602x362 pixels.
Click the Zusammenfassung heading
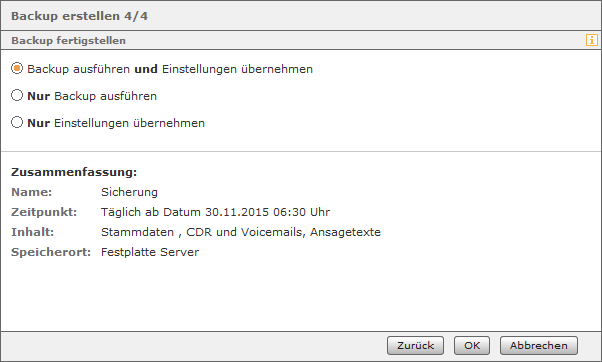[74, 172]
